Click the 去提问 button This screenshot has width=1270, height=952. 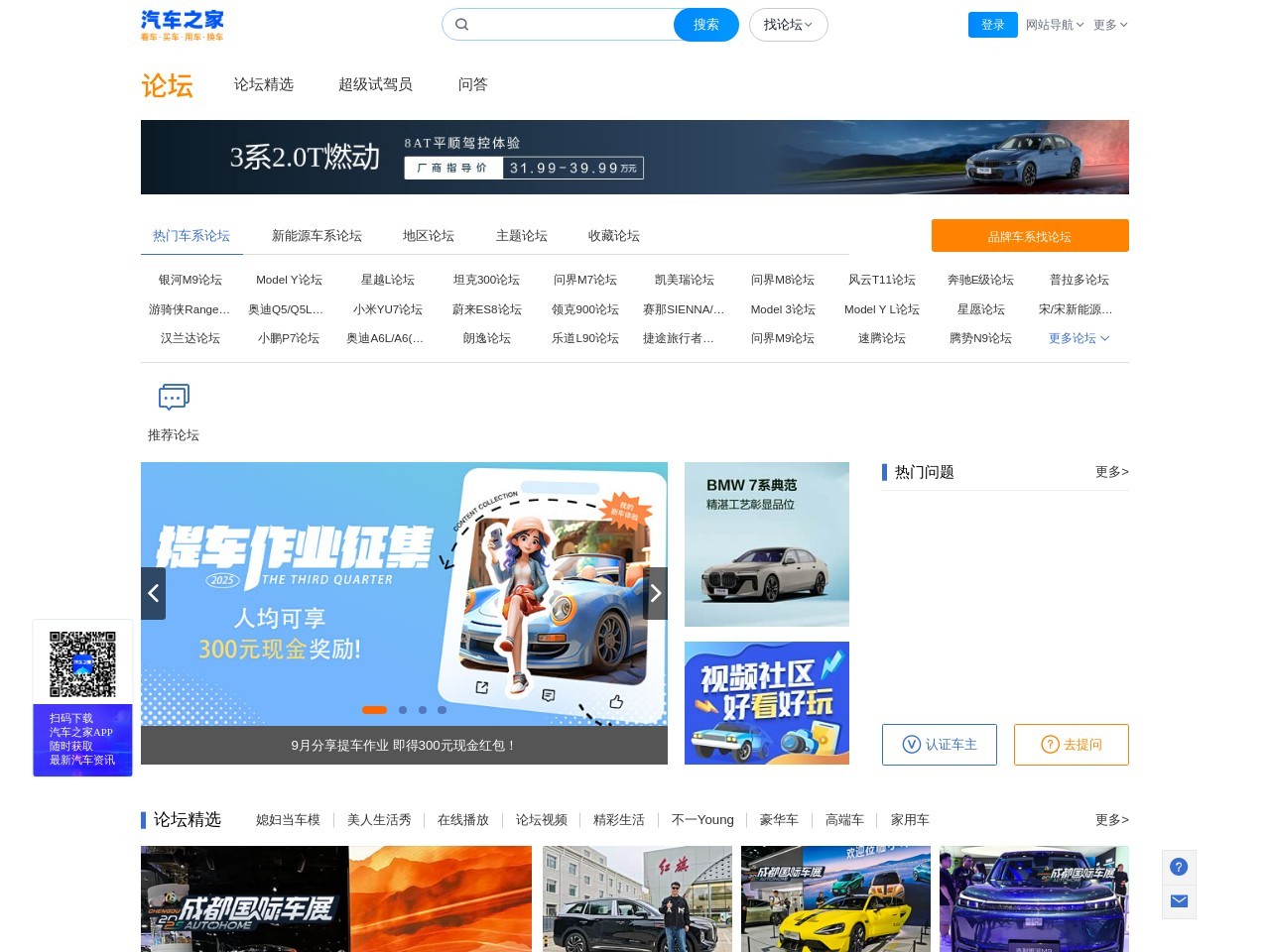click(1072, 745)
